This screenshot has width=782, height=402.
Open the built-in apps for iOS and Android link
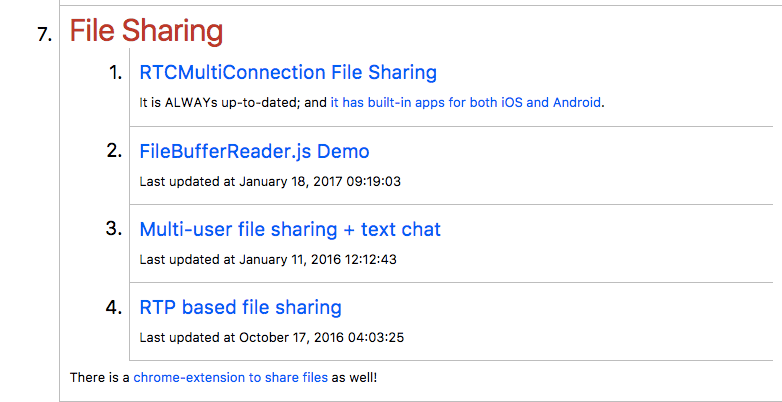(466, 102)
